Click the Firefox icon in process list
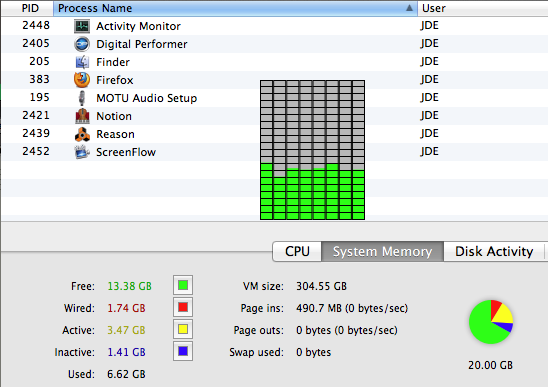Screen dimensions: 548x387 [82, 80]
